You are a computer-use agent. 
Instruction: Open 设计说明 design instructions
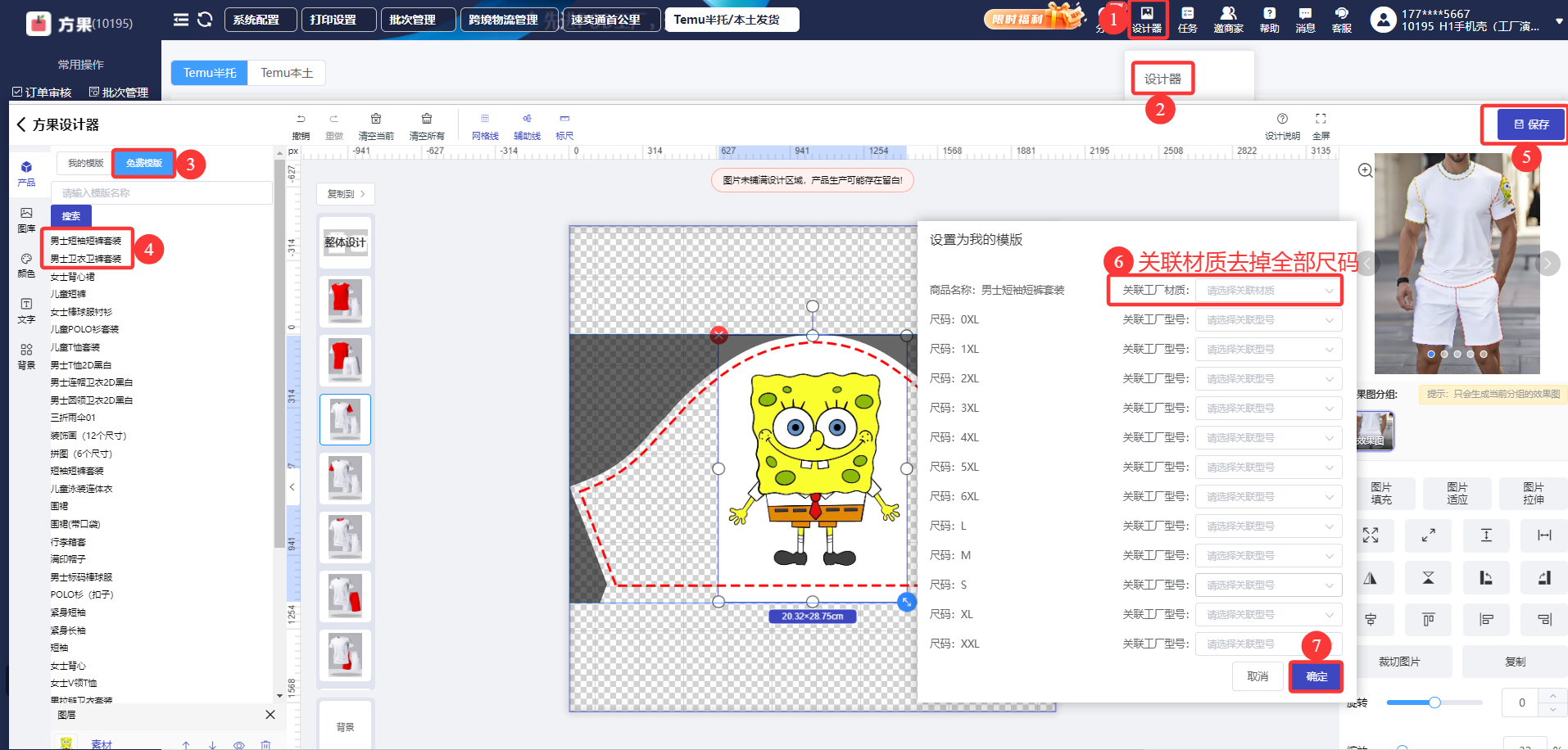[1282, 126]
